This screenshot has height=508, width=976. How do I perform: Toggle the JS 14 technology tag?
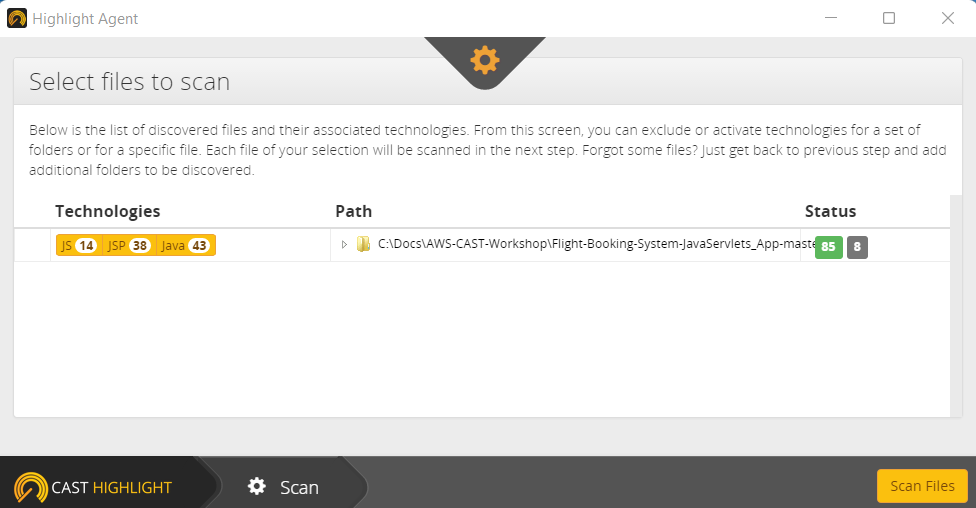[x=79, y=245]
